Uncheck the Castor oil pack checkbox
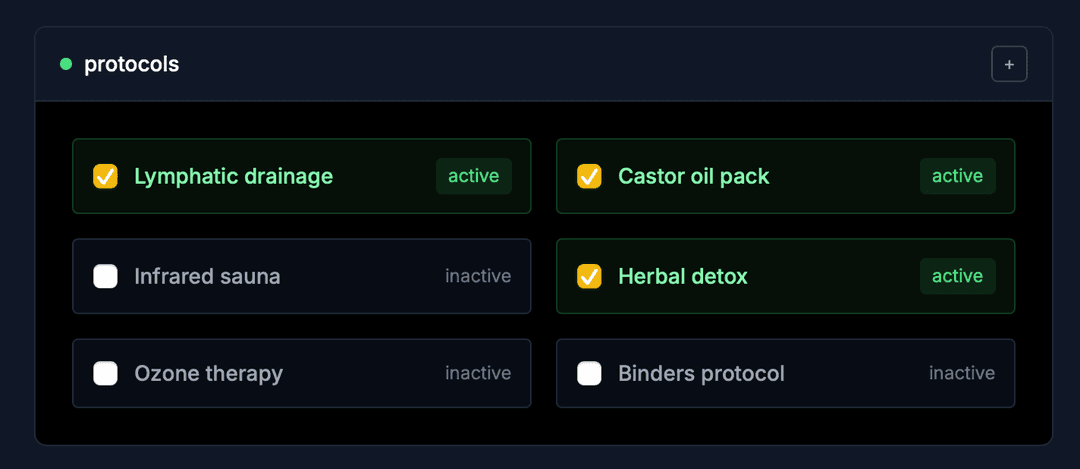Image resolution: width=1080 pixels, height=469 pixels. pos(589,176)
